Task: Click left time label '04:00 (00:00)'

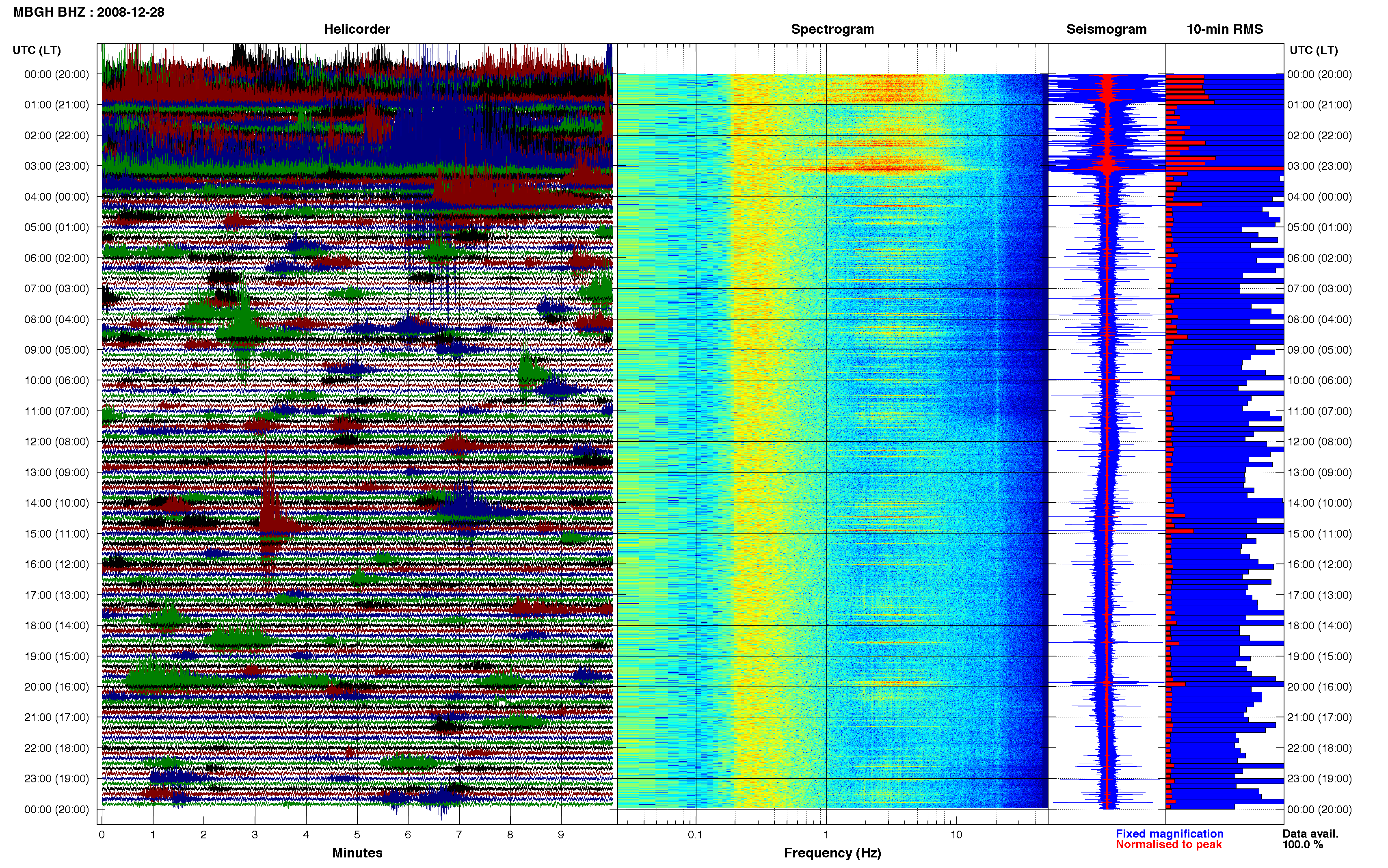Action: click(56, 196)
